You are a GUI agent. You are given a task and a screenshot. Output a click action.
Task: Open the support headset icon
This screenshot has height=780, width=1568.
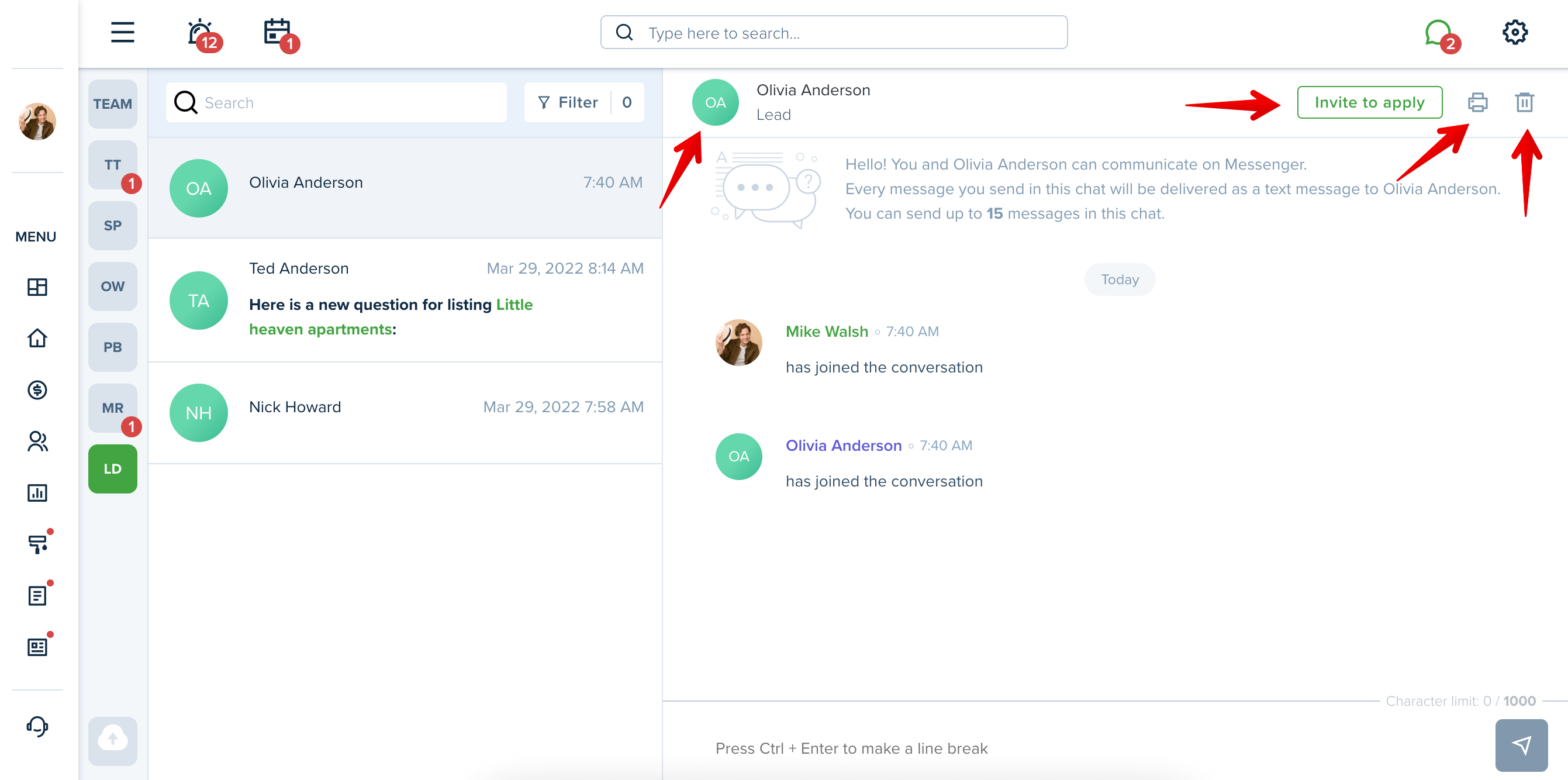pos(37,726)
